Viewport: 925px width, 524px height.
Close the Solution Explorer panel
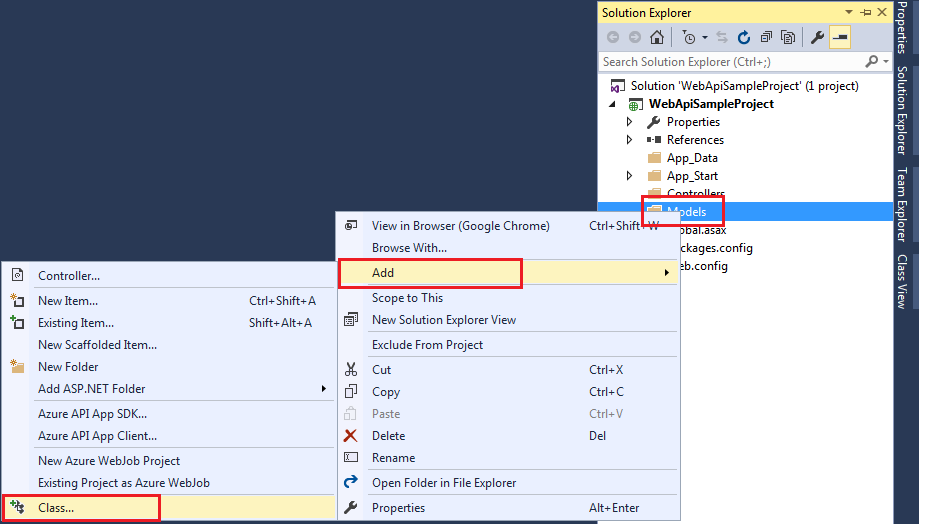883,12
